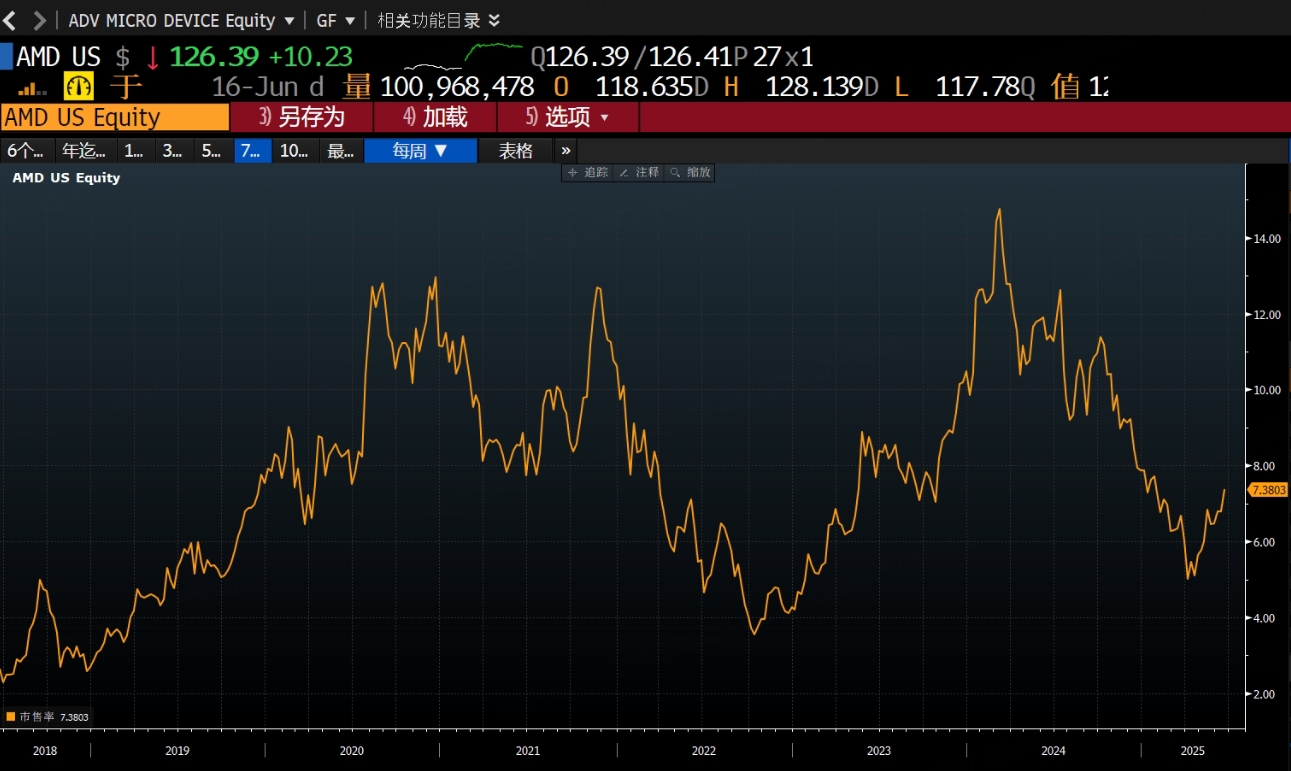Switch to the 表格 table view
The height and width of the screenshot is (771, 1291).
[x=516, y=151]
